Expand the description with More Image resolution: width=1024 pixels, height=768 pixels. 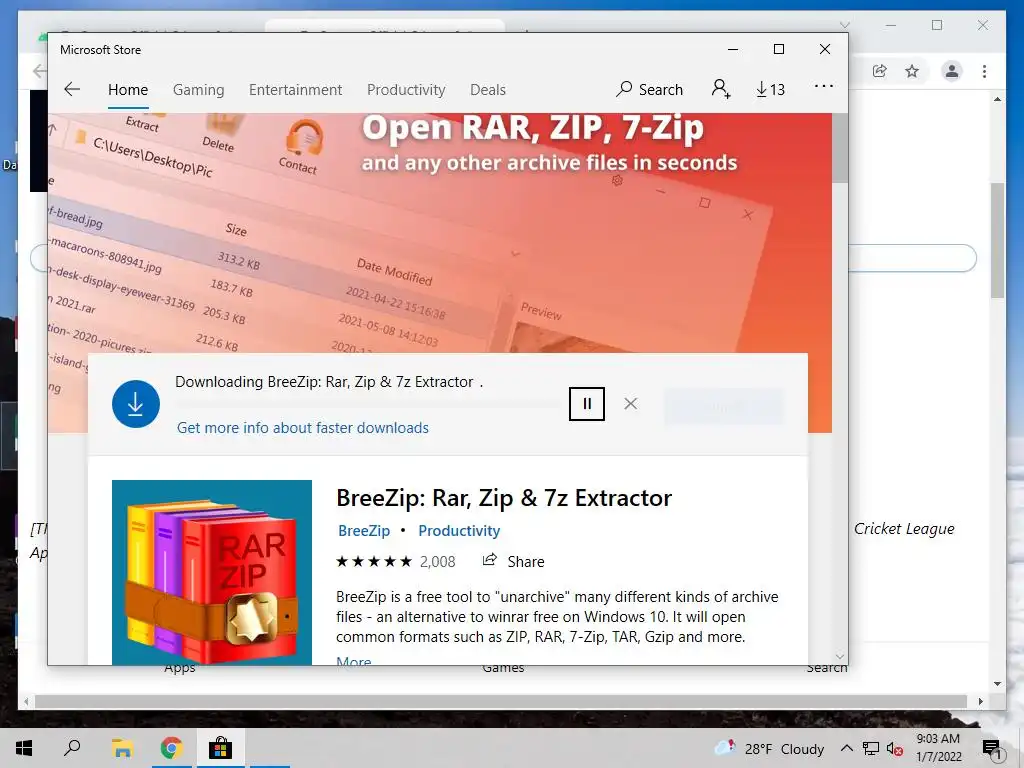(x=353, y=661)
